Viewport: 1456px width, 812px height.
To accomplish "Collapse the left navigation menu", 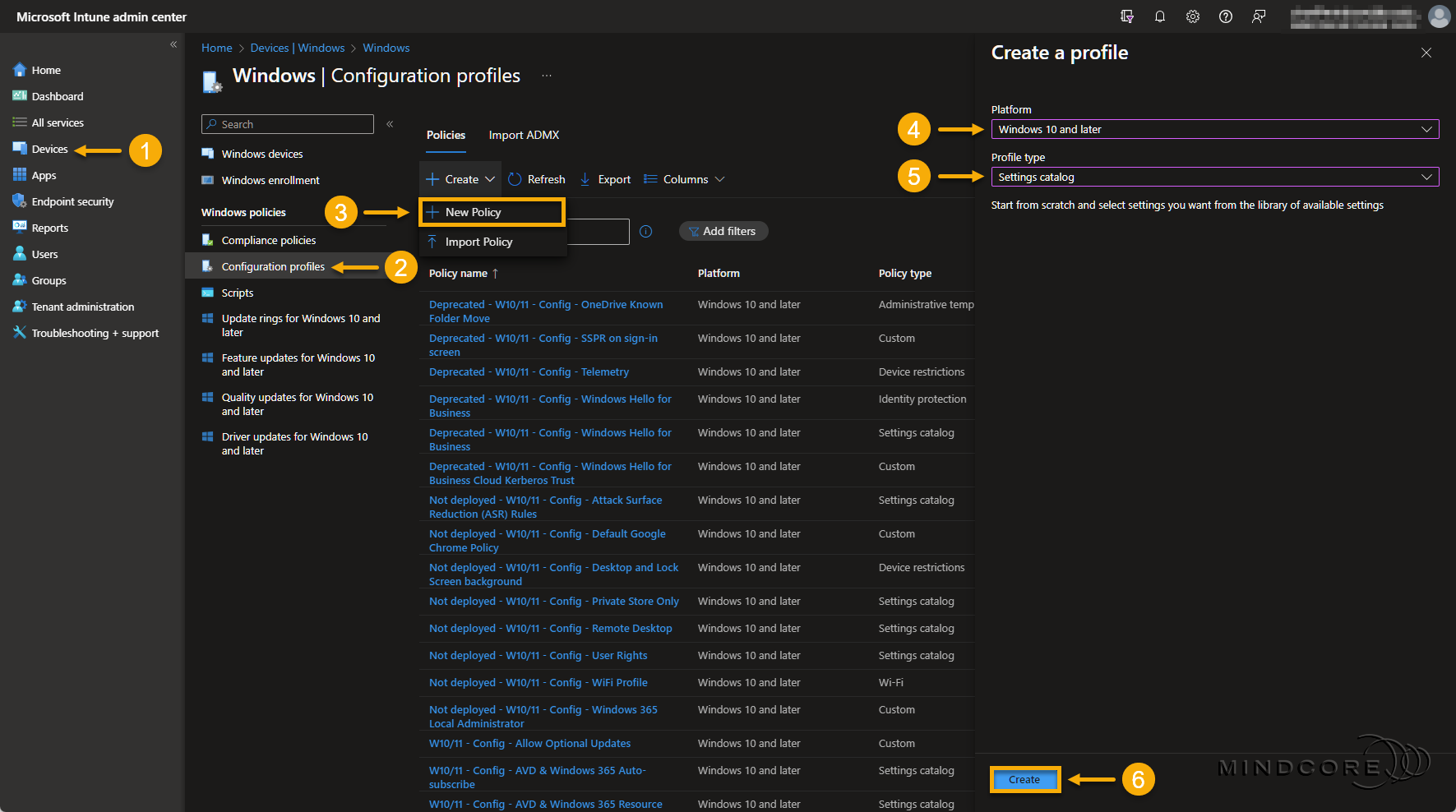I will pyautogui.click(x=173, y=44).
